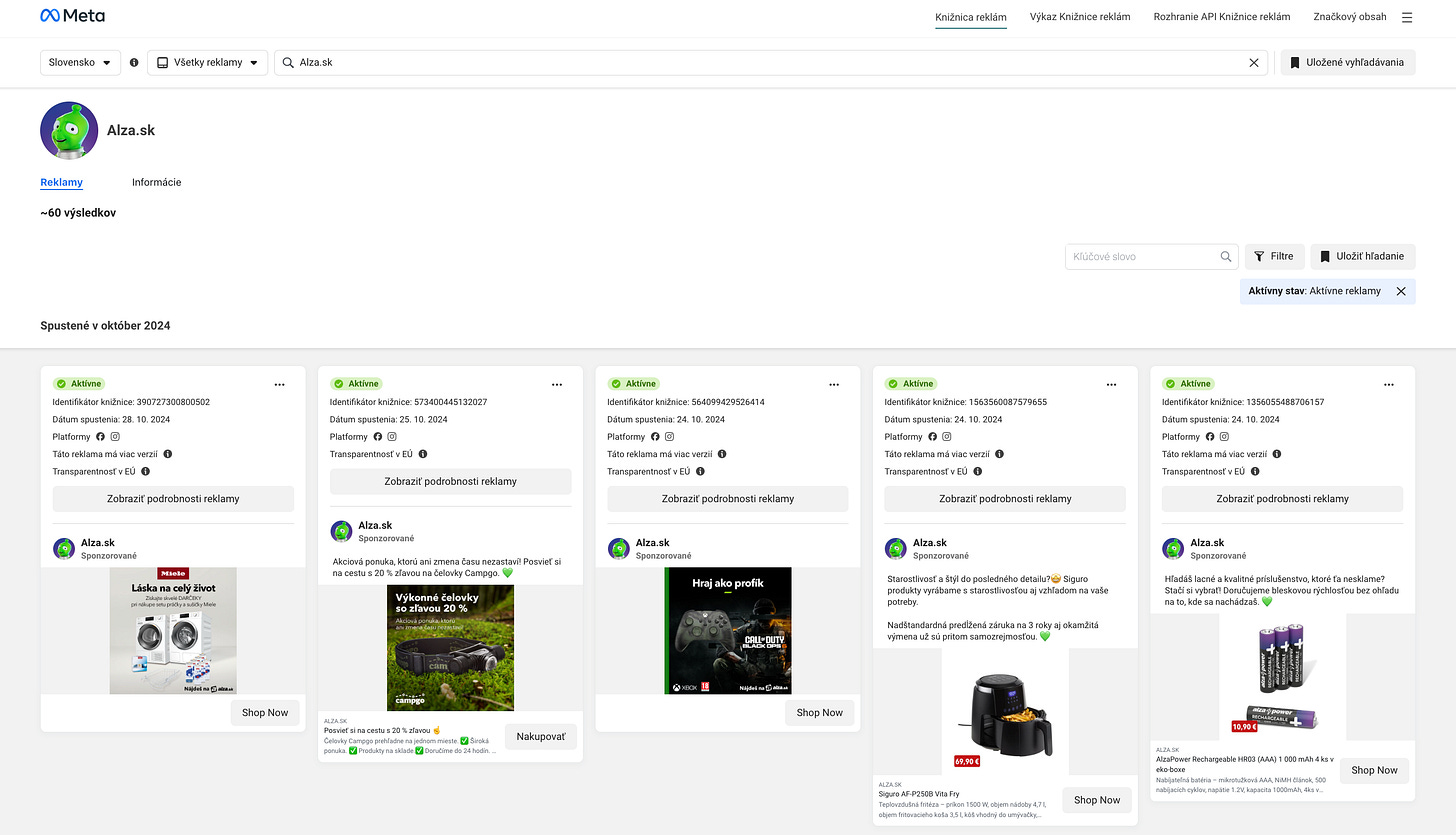Click the Aktívne badge on ad 390727300800502

pos(79,384)
